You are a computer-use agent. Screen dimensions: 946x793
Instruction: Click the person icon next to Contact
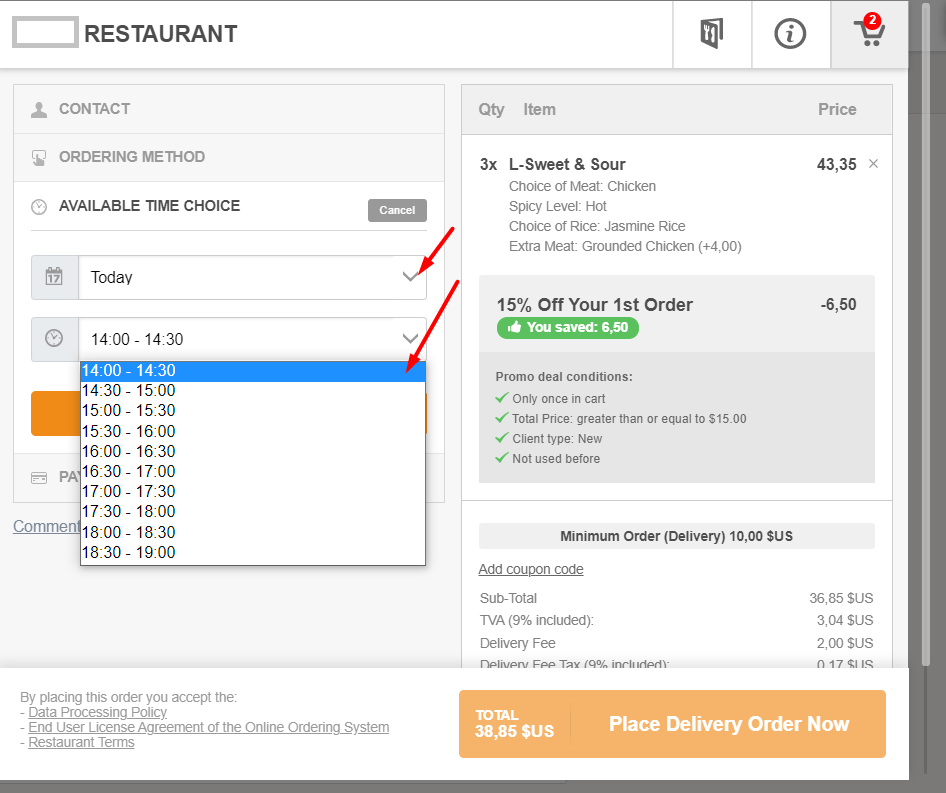39,109
